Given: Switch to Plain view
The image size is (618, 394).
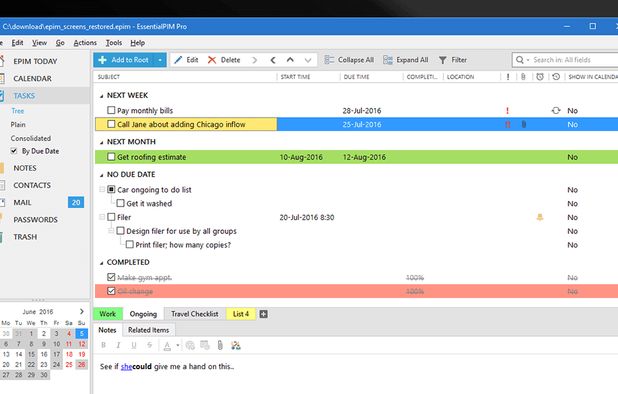Looking at the screenshot, I should tap(18, 125).
